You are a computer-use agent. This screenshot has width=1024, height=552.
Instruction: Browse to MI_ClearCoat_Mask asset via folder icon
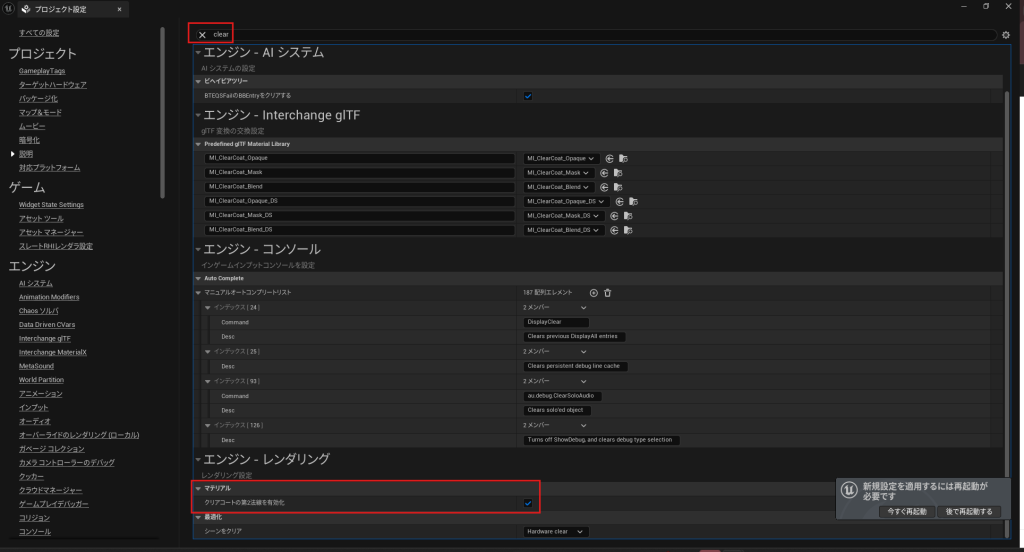pos(618,173)
